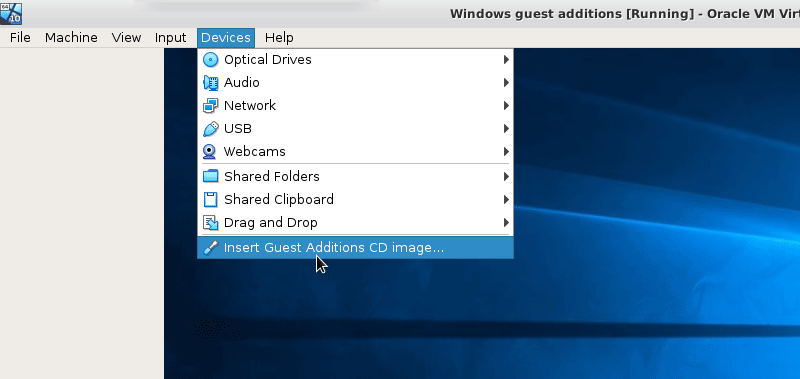Expand the Shared Clipboard submenu arrow
Image resolution: width=800 pixels, height=379 pixels.
pyautogui.click(x=506, y=199)
